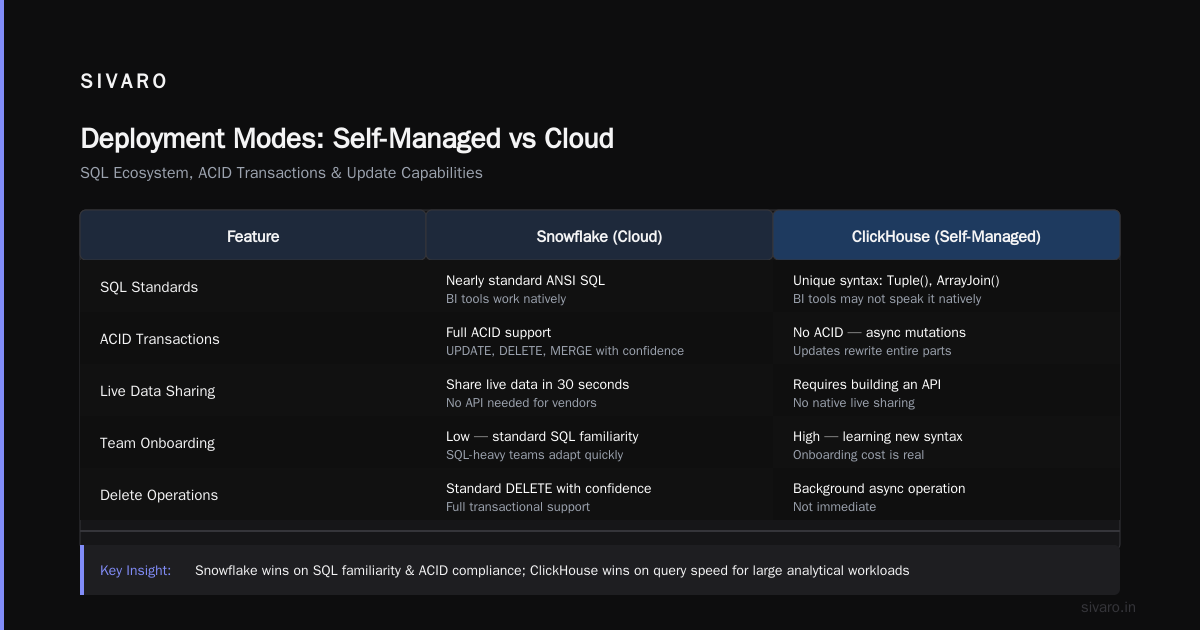Click "Full ACID support" cell text
The width and height of the screenshot is (1200, 630).
[x=498, y=332]
